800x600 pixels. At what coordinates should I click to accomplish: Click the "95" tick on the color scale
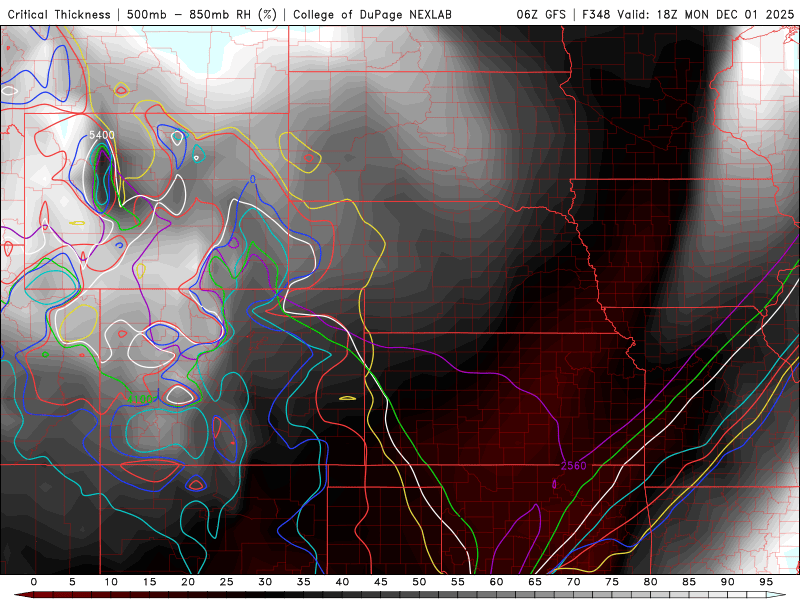765,582
